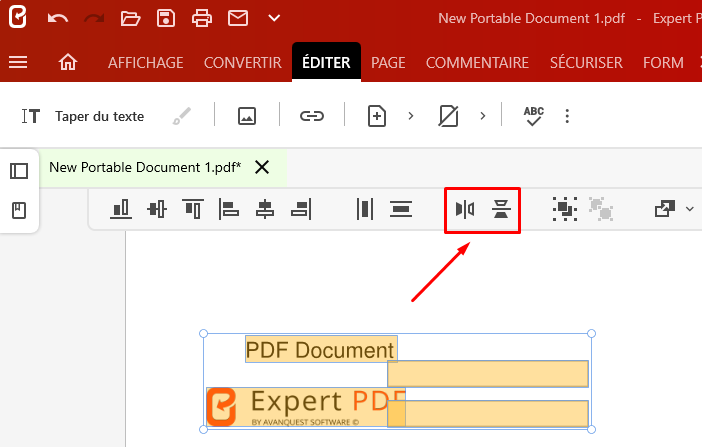702x447 pixels.
Task: Send the document by email
Action: pos(238,18)
